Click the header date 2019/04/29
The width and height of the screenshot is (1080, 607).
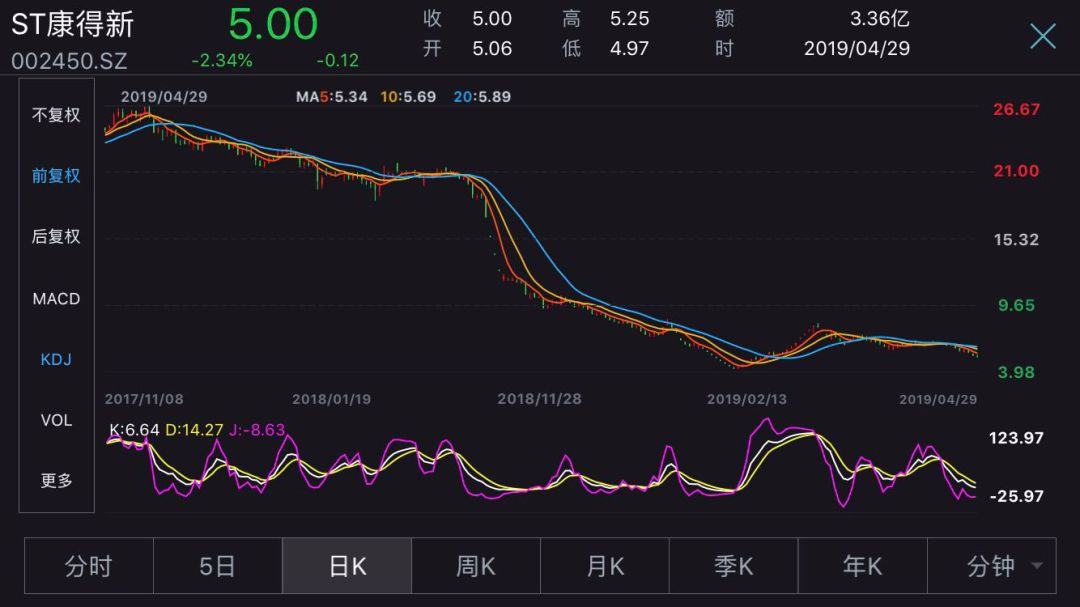[857, 48]
